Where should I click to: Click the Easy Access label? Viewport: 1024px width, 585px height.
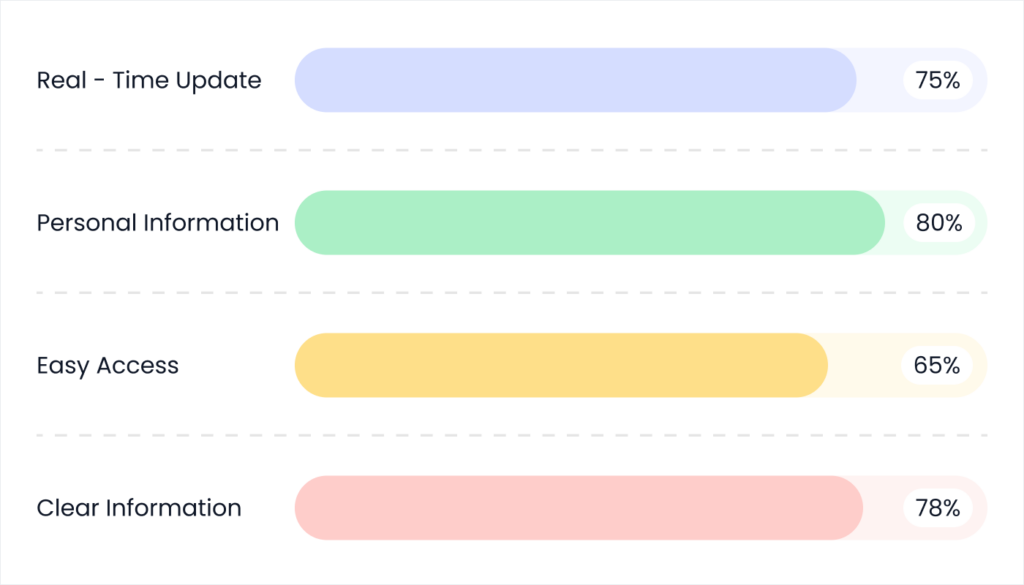click(x=108, y=365)
